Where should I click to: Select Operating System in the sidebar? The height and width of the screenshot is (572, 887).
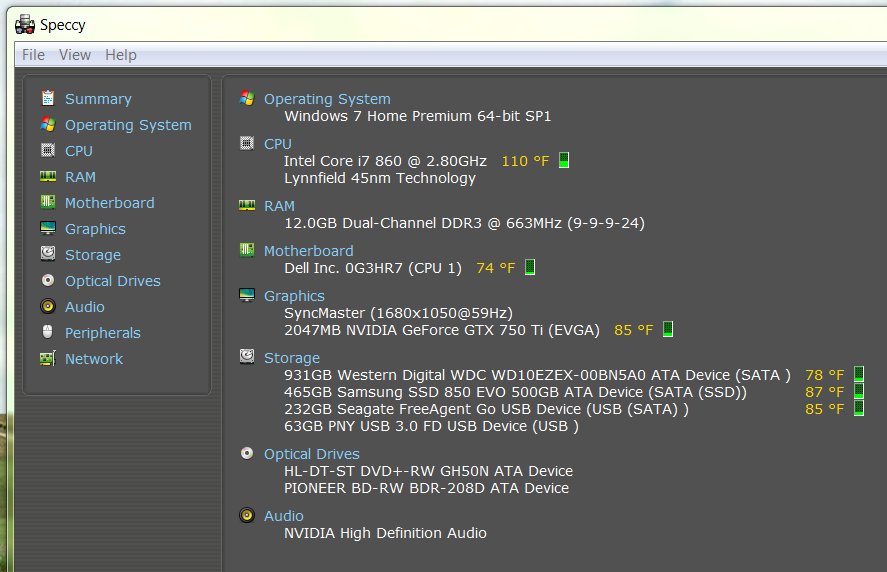tap(128, 125)
